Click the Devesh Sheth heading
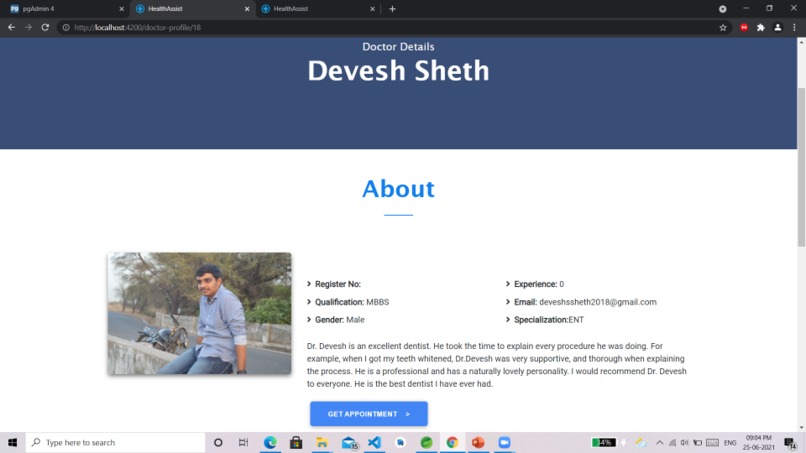The height and width of the screenshot is (453, 806). [398, 71]
